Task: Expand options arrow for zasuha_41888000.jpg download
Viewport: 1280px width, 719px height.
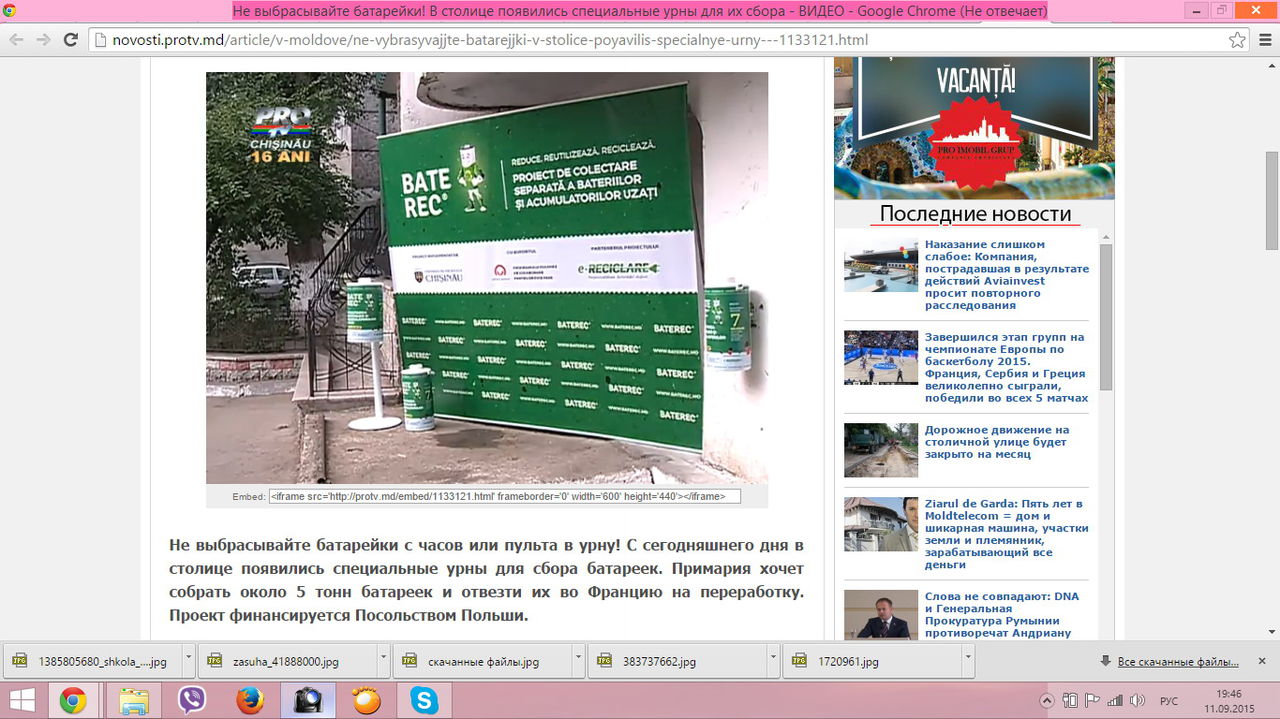Action: [384, 661]
